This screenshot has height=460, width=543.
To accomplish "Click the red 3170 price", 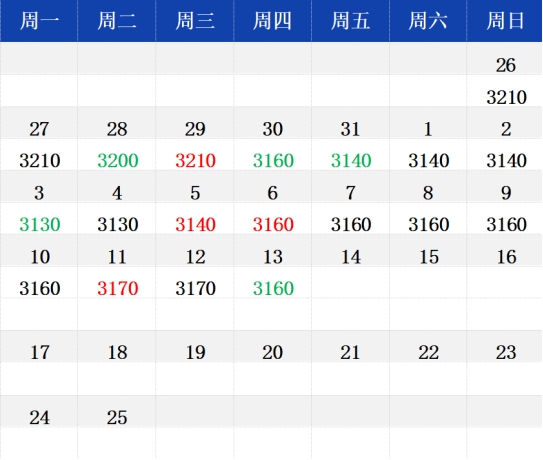I will [x=118, y=288].
